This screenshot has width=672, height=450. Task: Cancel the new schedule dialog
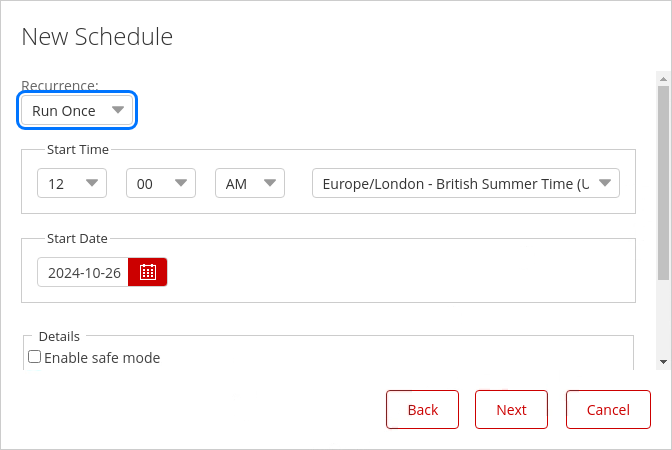[x=608, y=409]
